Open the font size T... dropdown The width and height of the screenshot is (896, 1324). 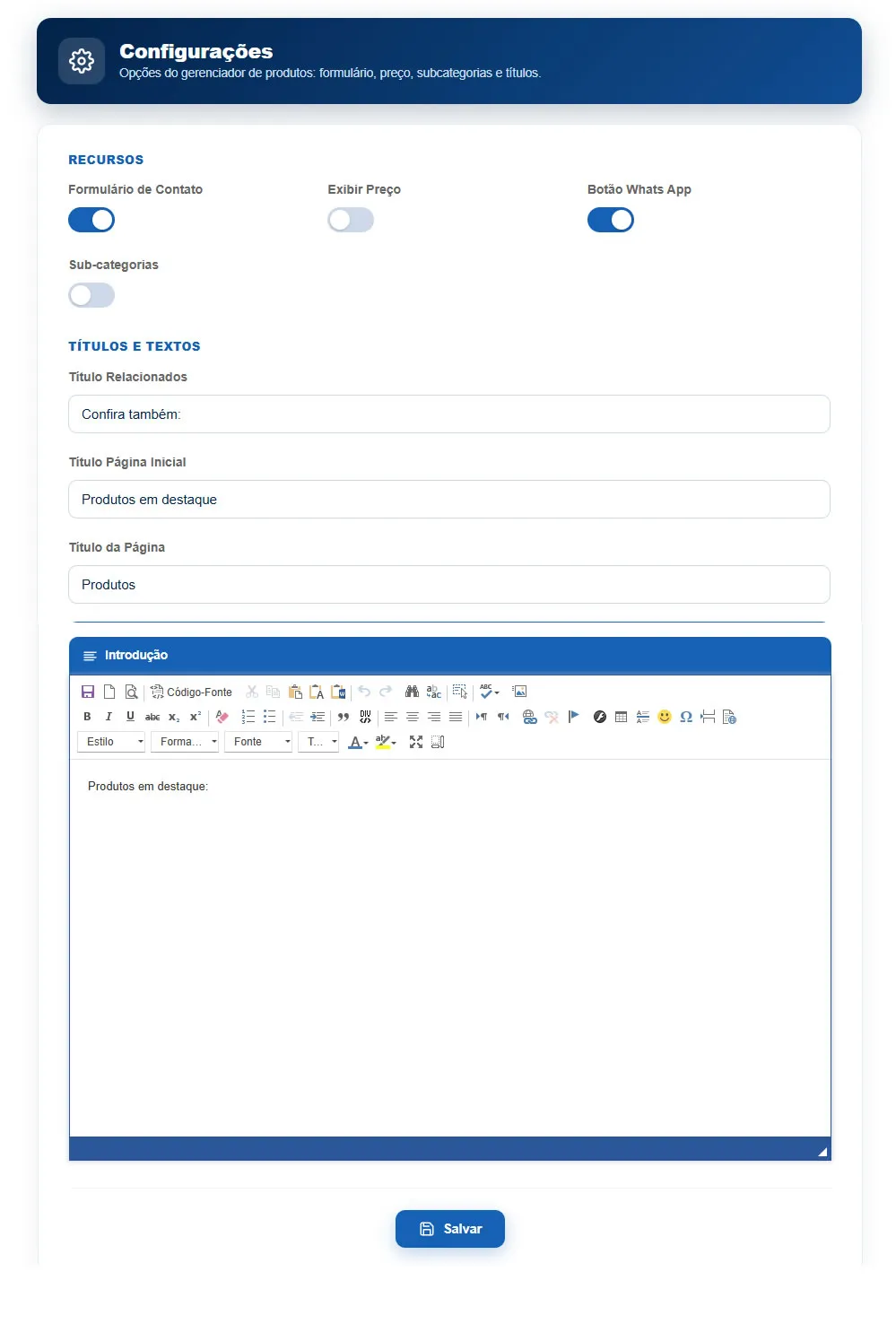318,742
